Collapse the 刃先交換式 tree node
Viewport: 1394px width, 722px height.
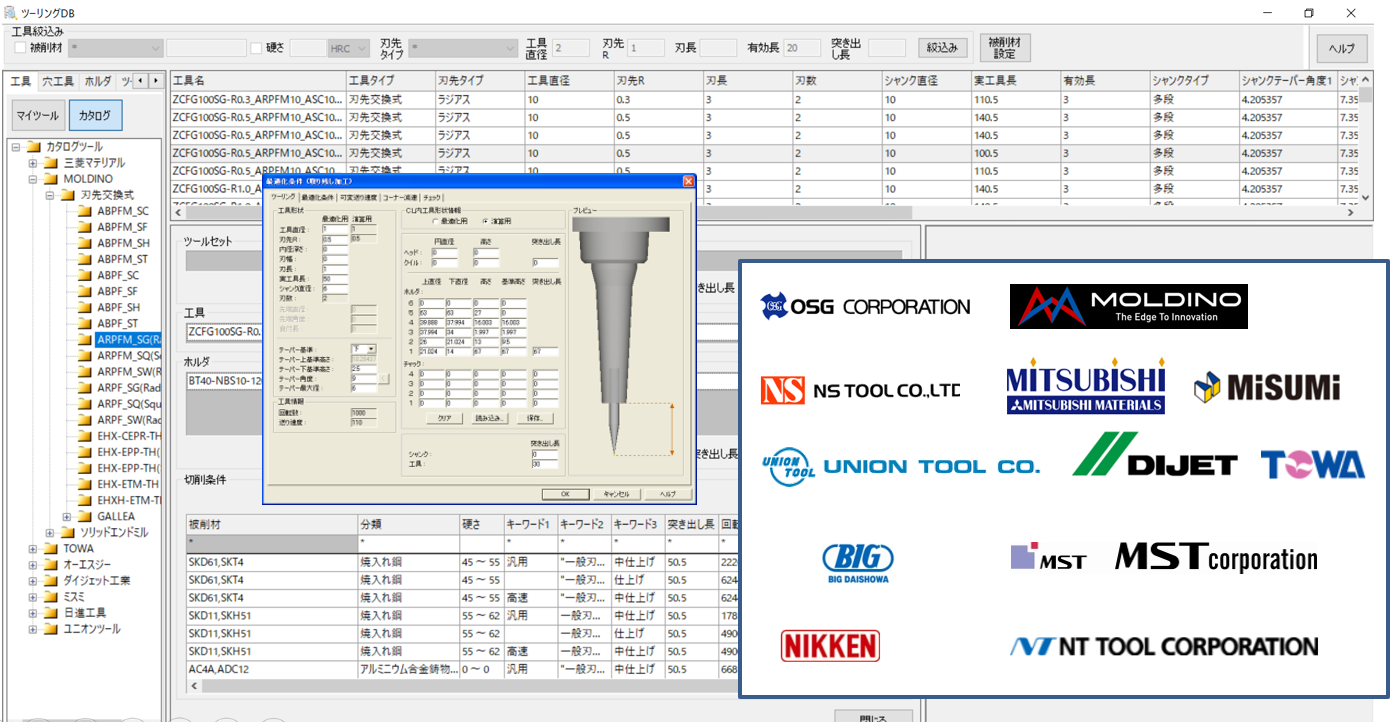[x=50, y=195]
